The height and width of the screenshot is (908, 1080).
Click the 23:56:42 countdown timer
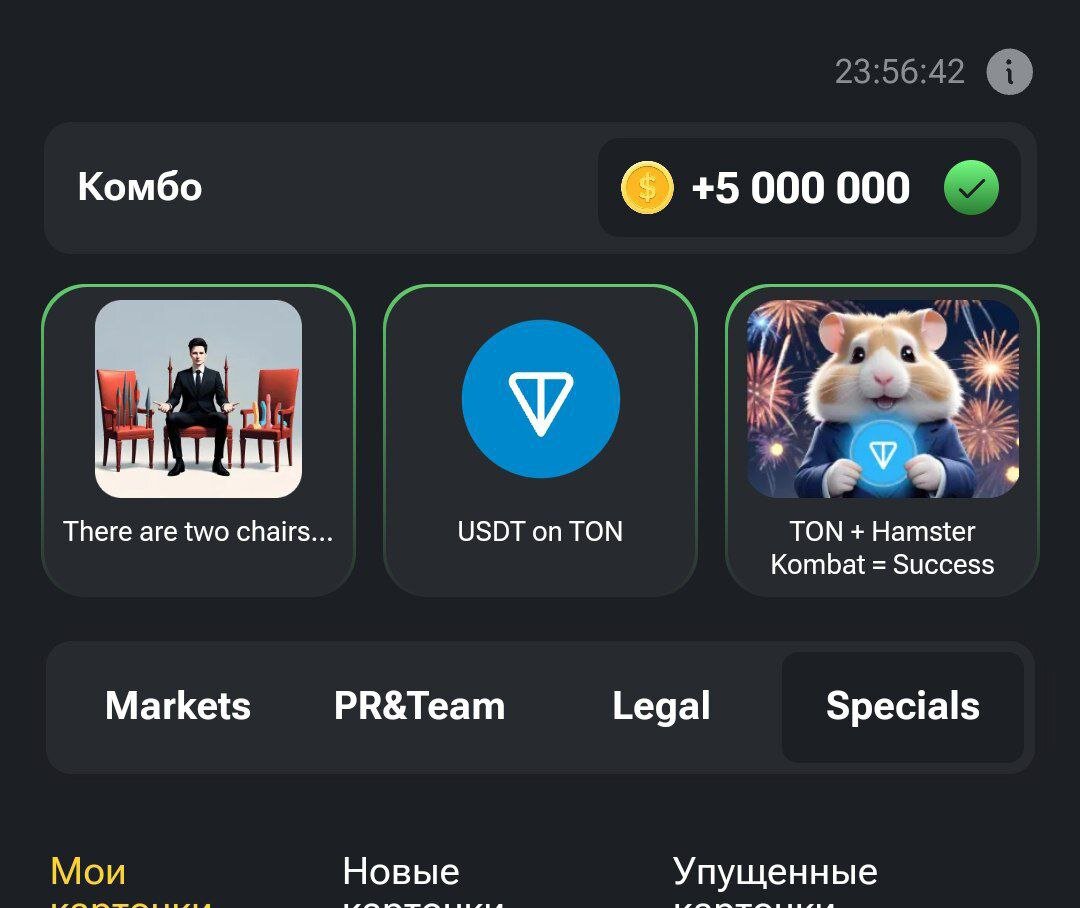click(900, 72)
